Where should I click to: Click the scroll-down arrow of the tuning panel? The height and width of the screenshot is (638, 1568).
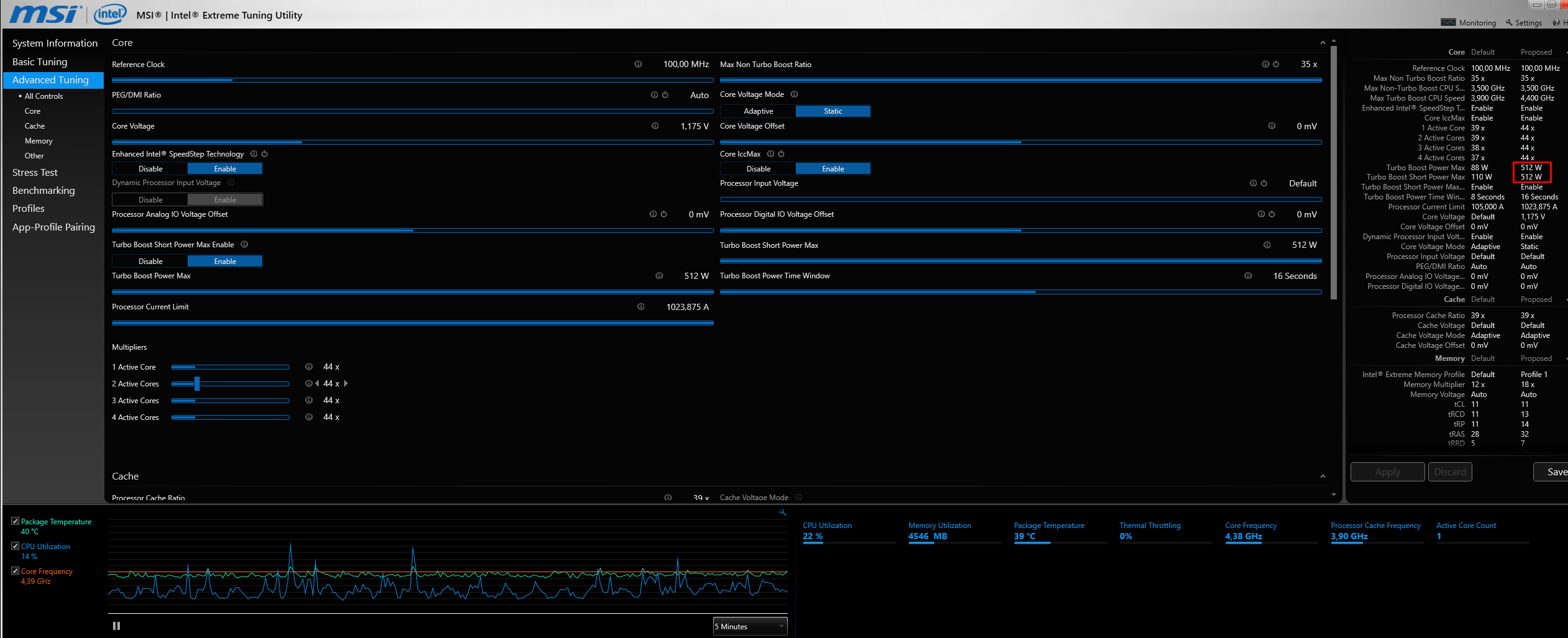coord(1334,494)
